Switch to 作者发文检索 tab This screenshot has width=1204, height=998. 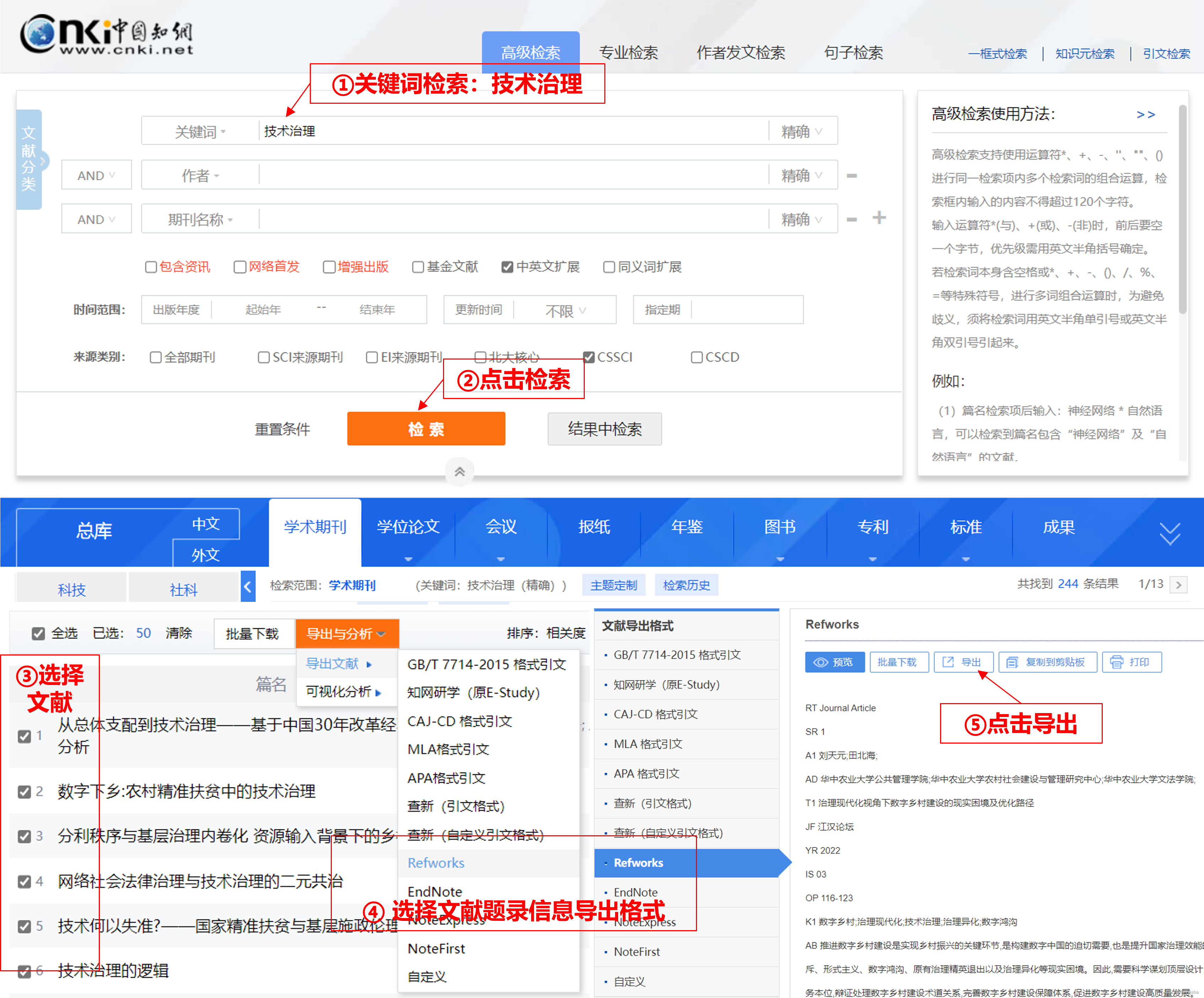pos(741,53)
